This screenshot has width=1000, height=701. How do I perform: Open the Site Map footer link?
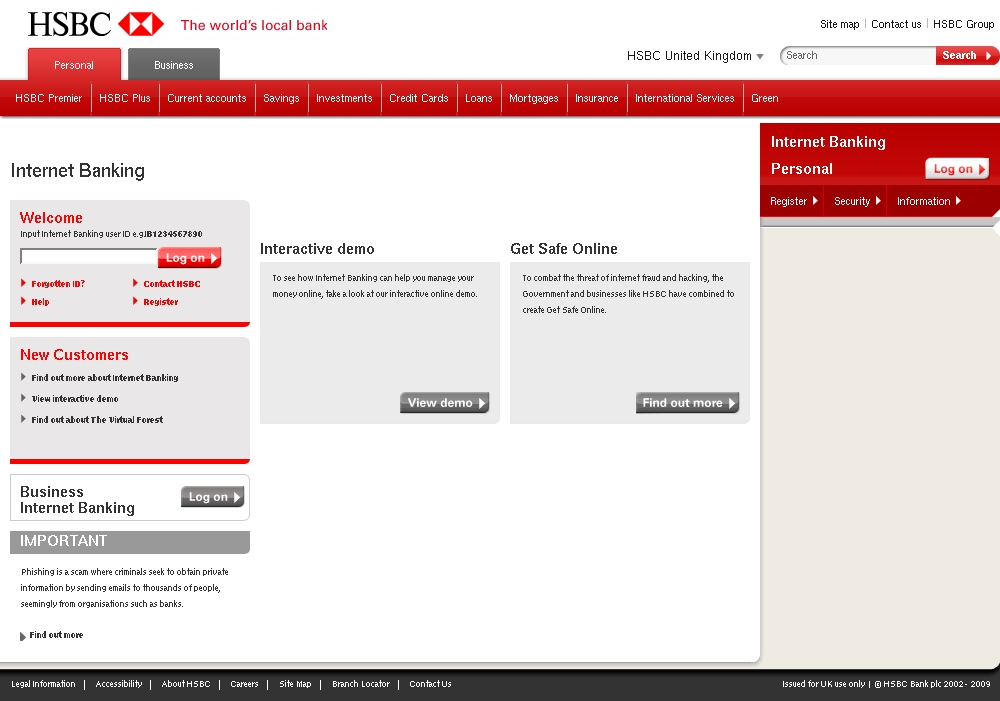295,684
